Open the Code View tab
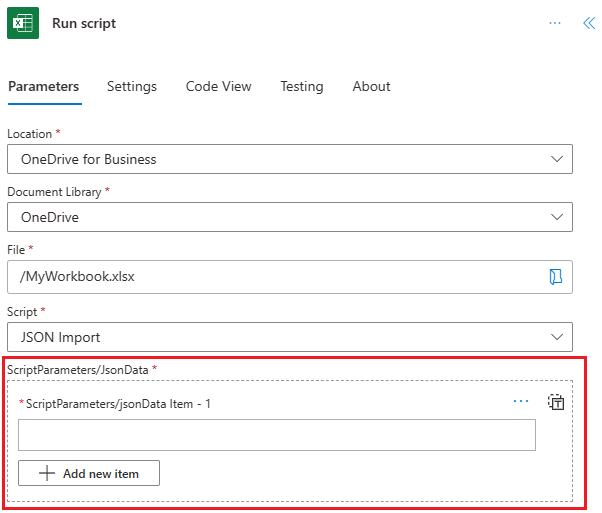Image resolution: width=602 pixels, height=513 pixels. pos(218,86)
